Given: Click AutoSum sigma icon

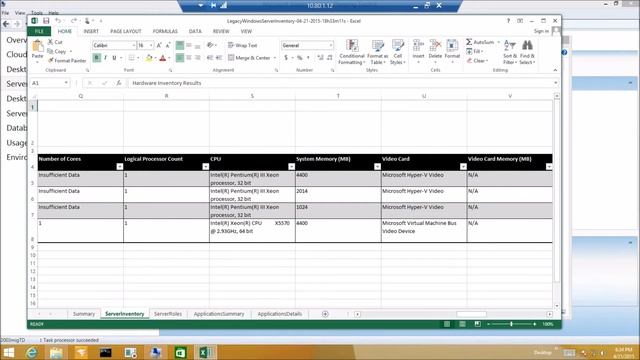Looking at the screenshot, I should [x=469, y=42].
